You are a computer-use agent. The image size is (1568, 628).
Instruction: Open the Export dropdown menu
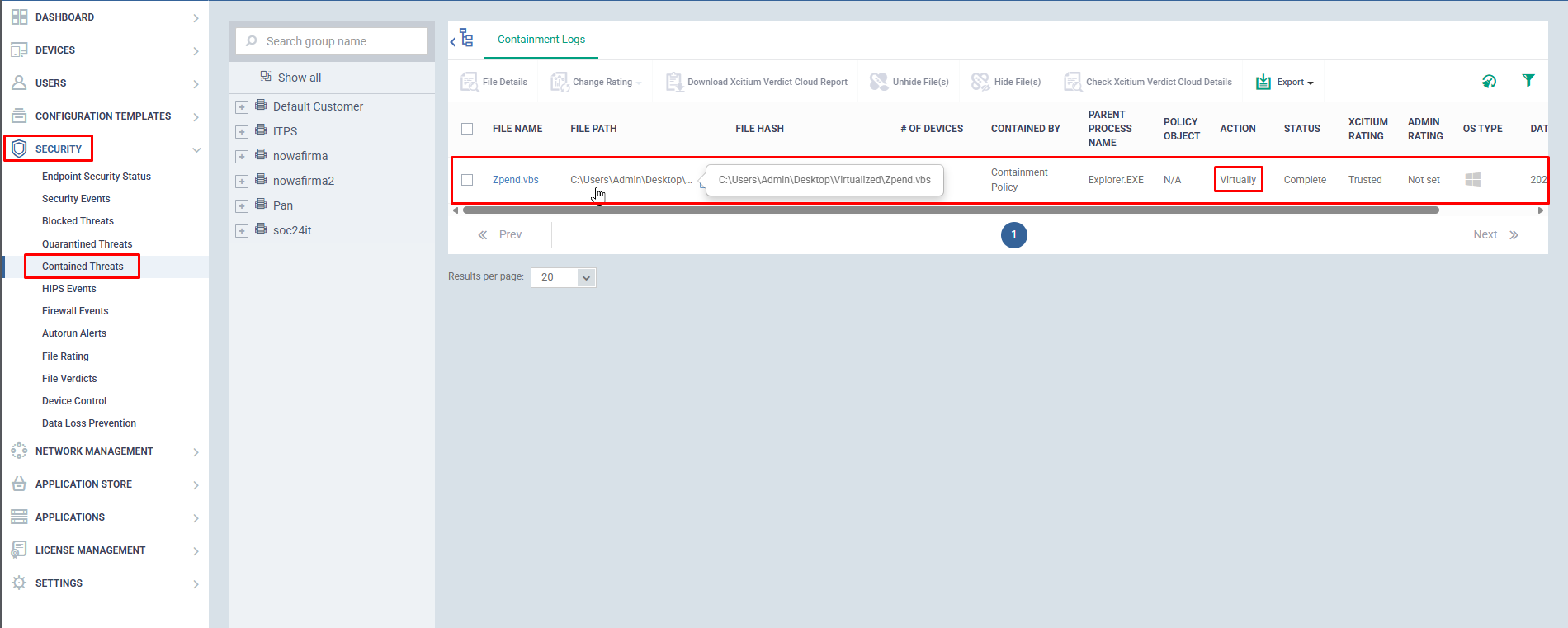coord(1285,82)
